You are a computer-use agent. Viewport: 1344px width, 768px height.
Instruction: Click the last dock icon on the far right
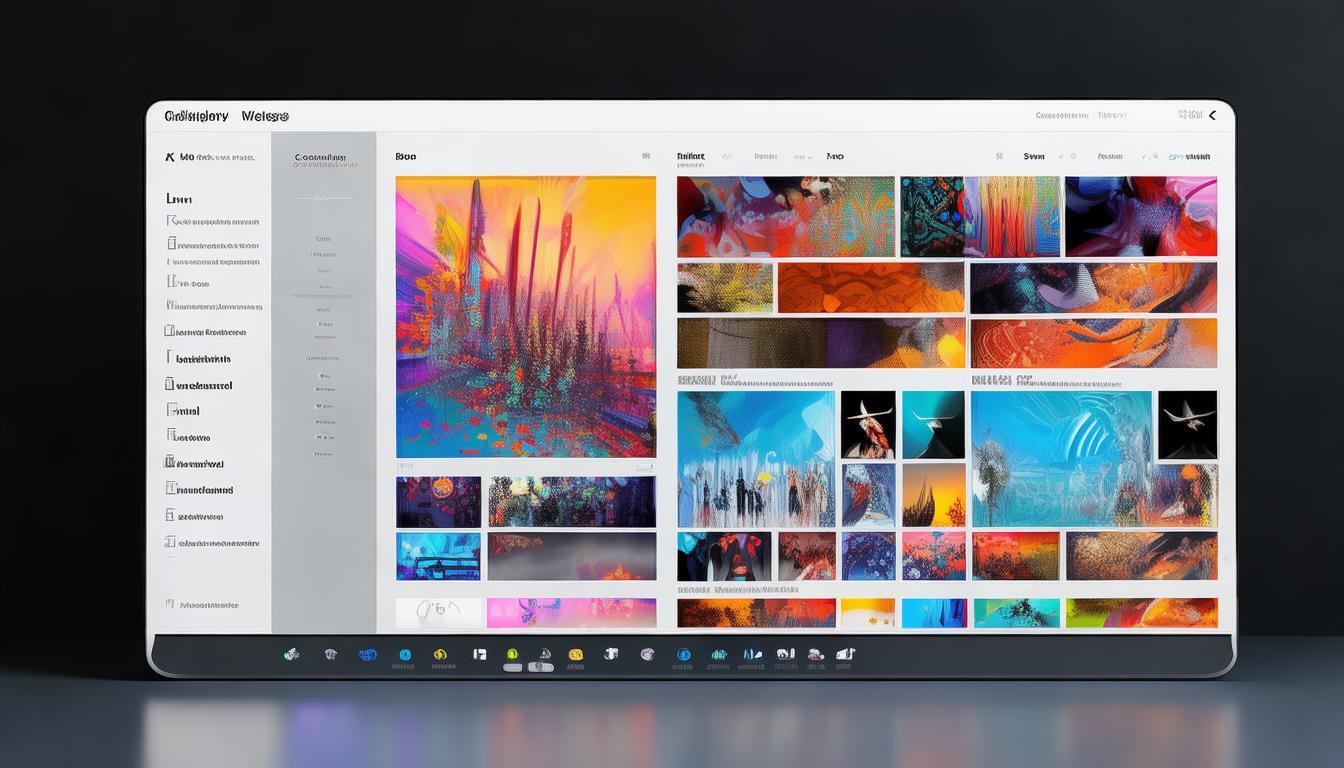[x=845, y=655]
